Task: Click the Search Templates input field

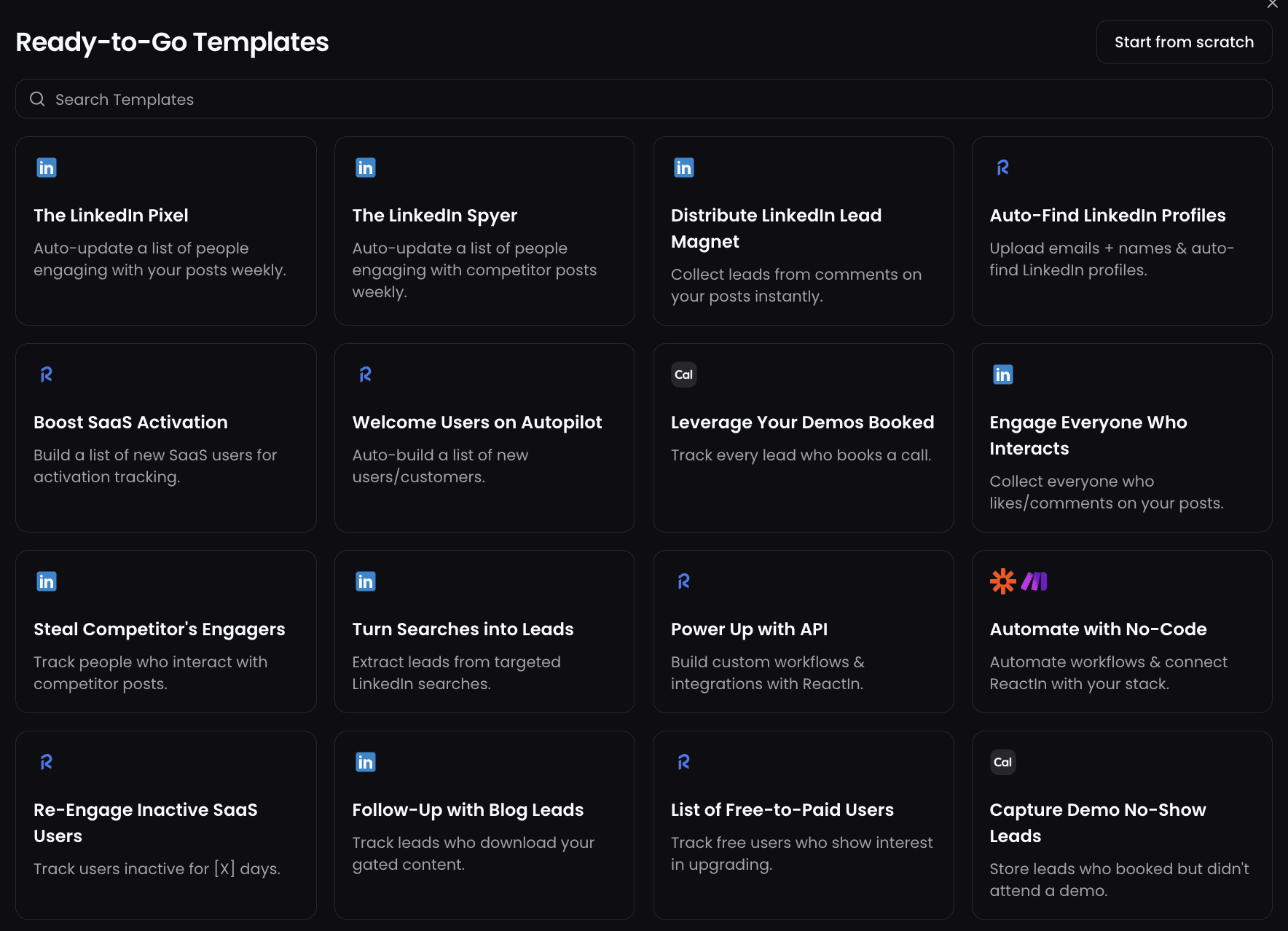Action: click(291, 98)
